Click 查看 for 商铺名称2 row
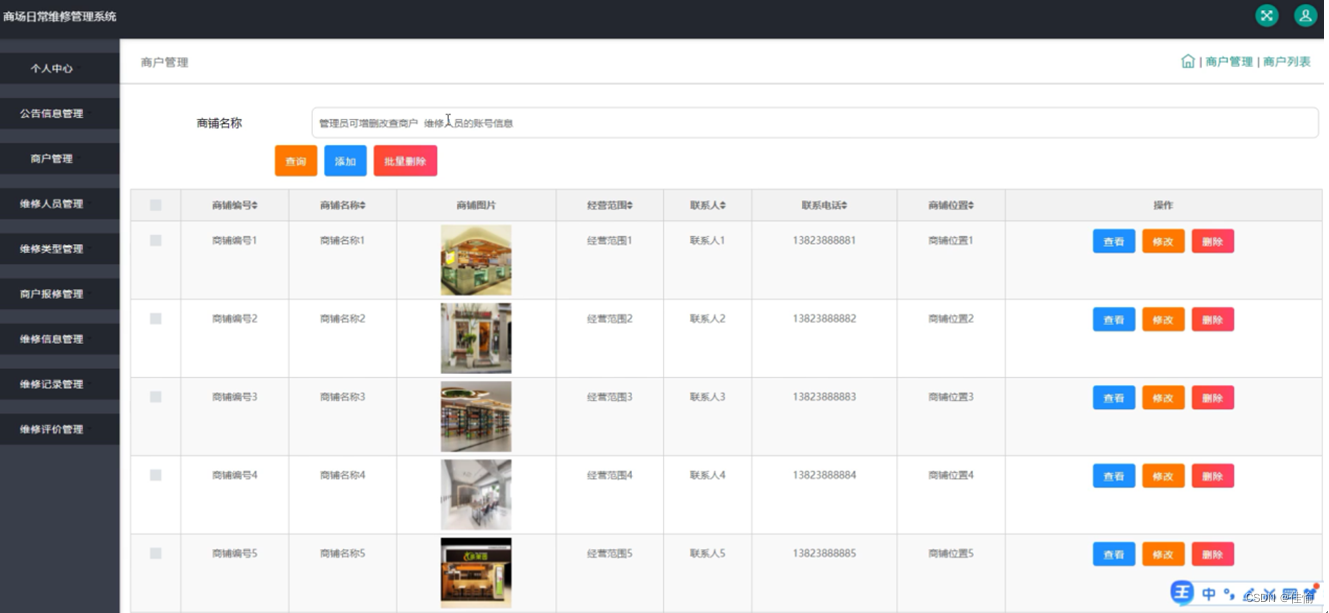This screenshot has height=613, width=1329. (x=1114, y=320)
